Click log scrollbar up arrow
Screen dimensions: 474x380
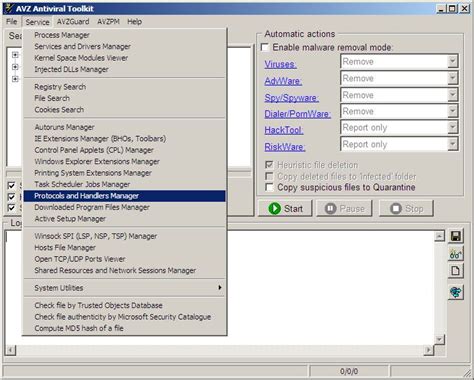click(440, 236)
